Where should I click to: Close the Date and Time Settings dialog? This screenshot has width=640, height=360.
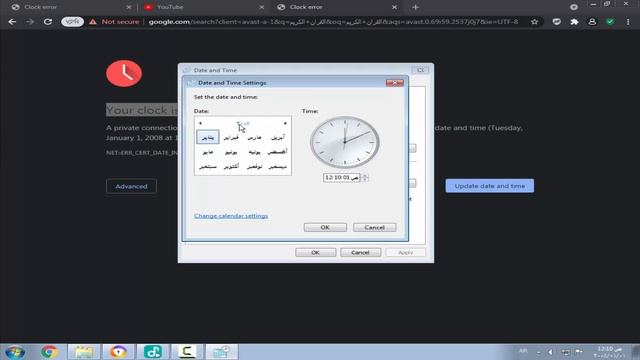coord(395,83)
